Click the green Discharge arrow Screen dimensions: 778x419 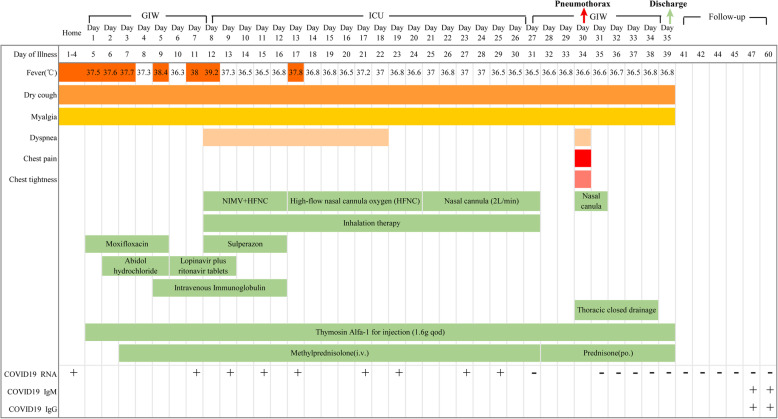669,15
